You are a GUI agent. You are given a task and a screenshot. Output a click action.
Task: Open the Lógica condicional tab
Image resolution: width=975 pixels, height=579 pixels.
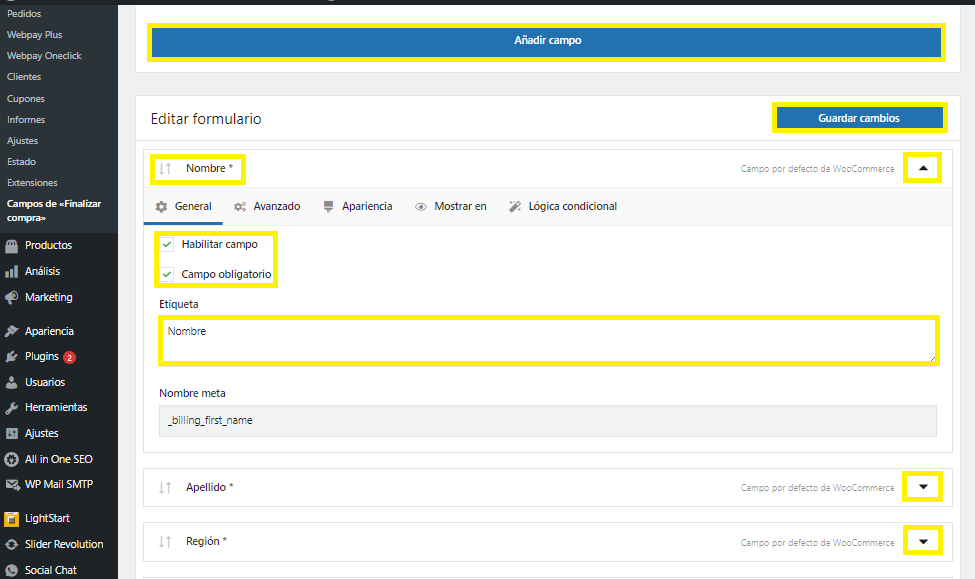pyautogui.click(x=563, y=207)
